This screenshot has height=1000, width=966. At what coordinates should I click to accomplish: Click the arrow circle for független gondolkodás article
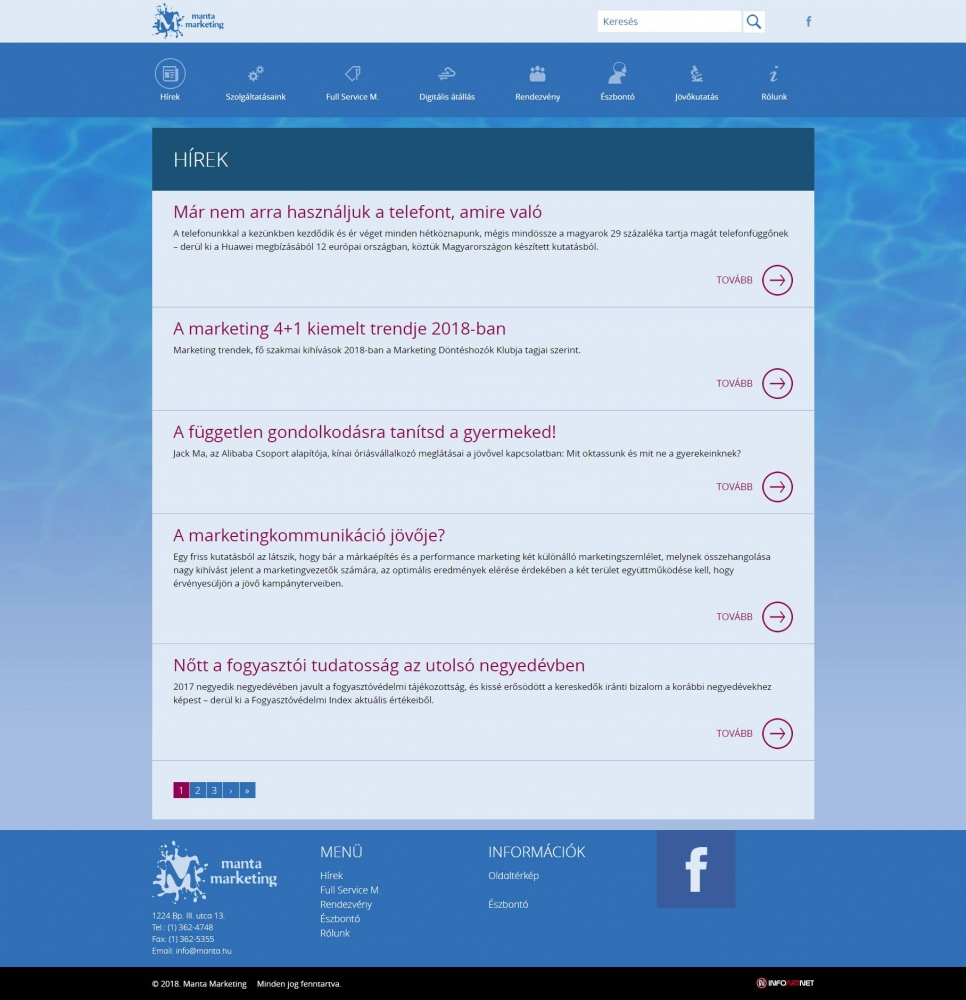[777, 487]
